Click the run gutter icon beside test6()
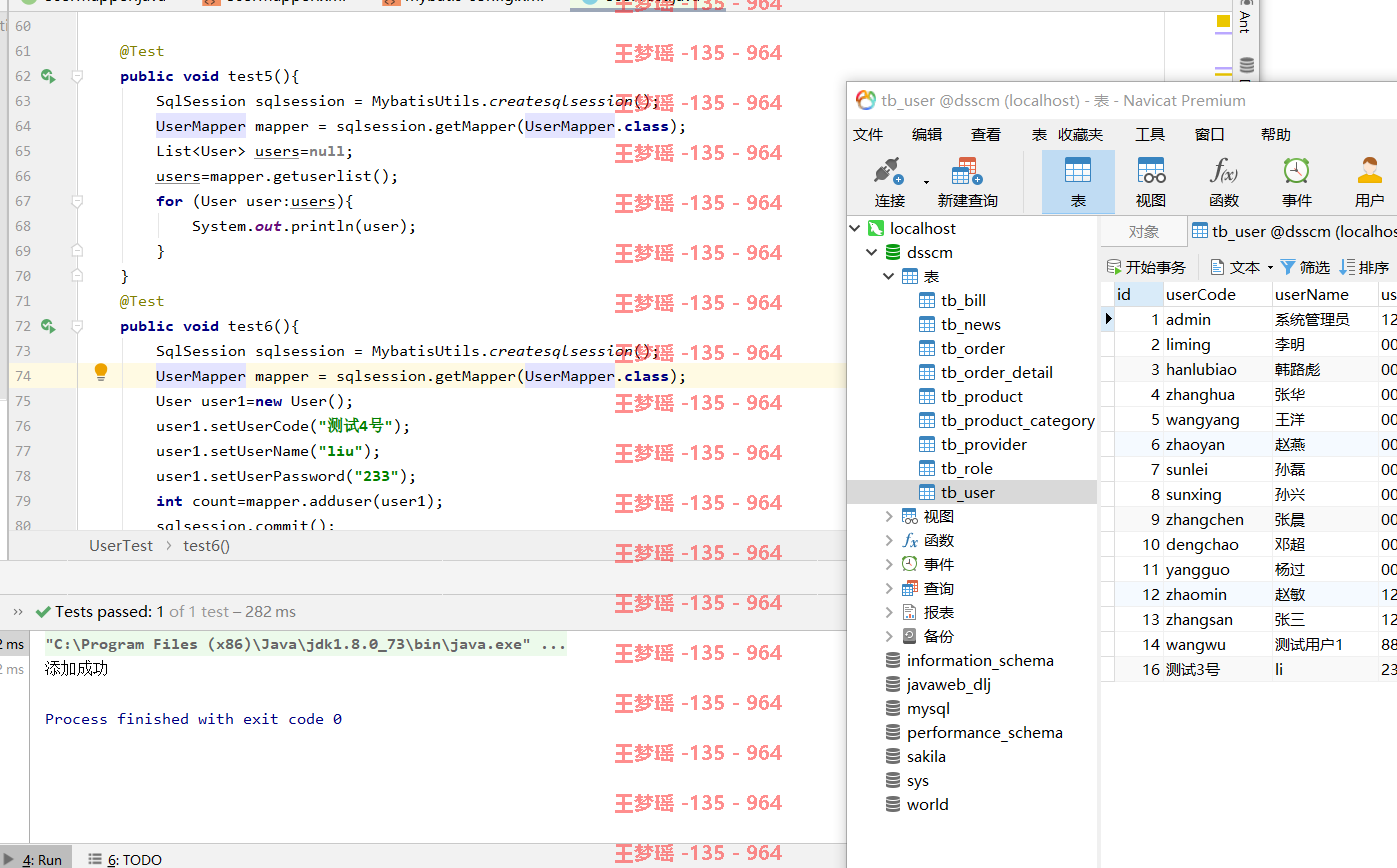Screen dimensions: 1397x868 point(47,326)
